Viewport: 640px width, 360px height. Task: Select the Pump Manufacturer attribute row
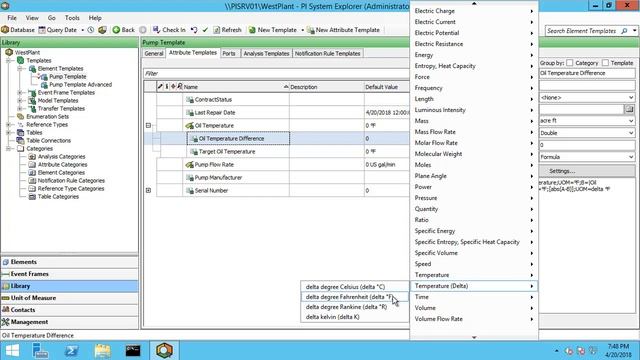(218, 178)
